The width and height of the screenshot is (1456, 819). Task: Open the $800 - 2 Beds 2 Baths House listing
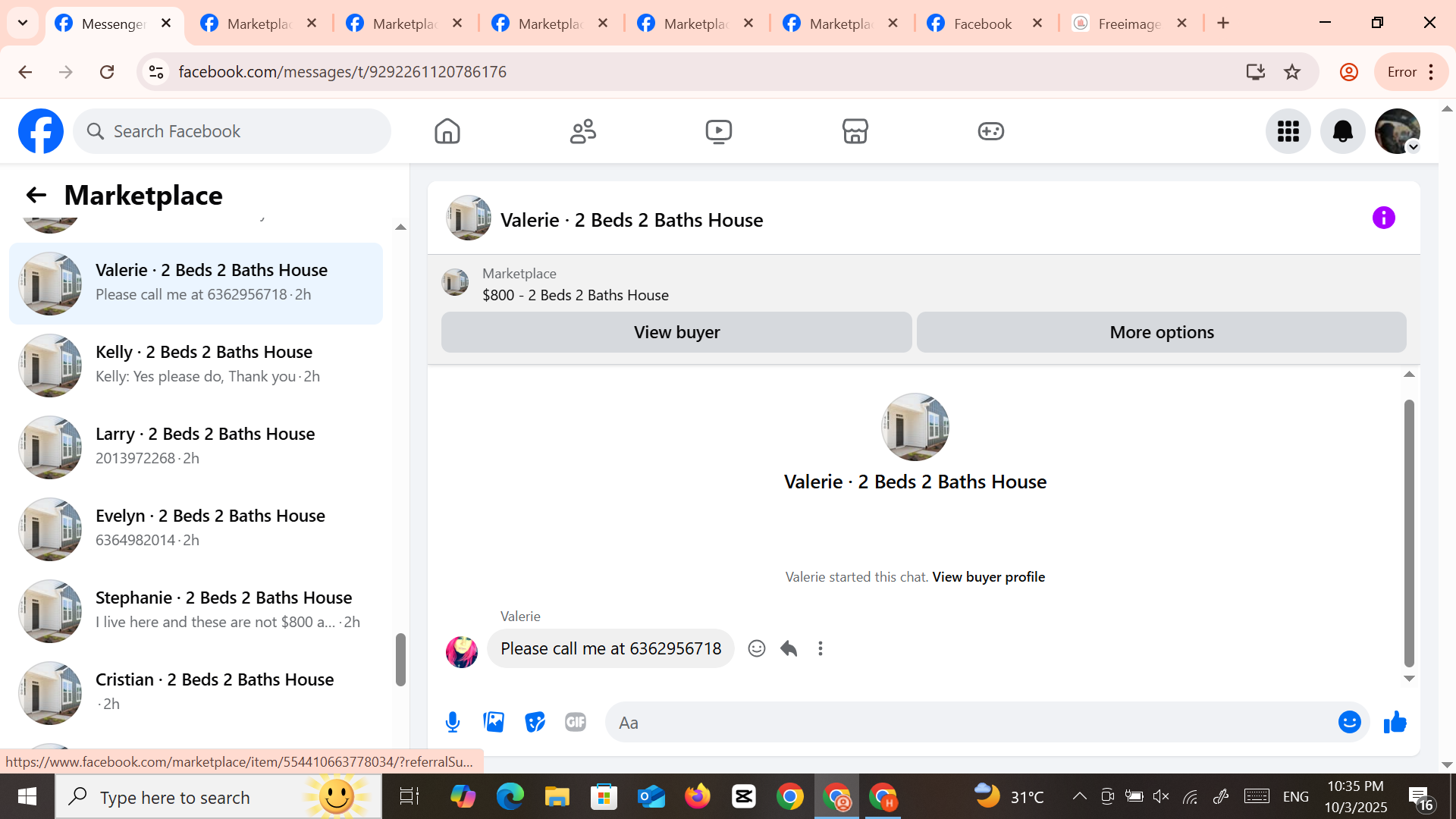coord(576,295)
